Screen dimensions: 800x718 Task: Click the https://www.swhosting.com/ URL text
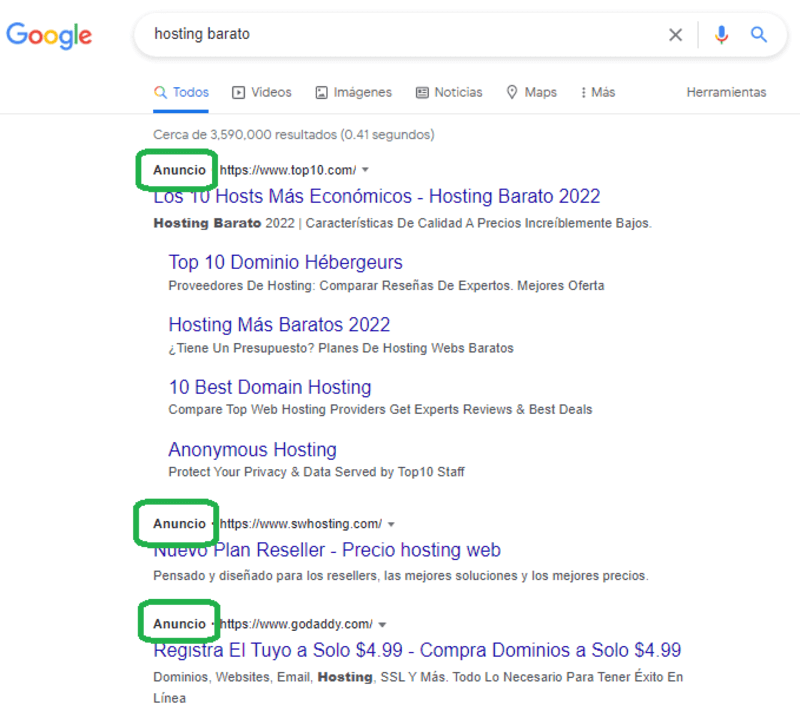click(x=301, y=524)
